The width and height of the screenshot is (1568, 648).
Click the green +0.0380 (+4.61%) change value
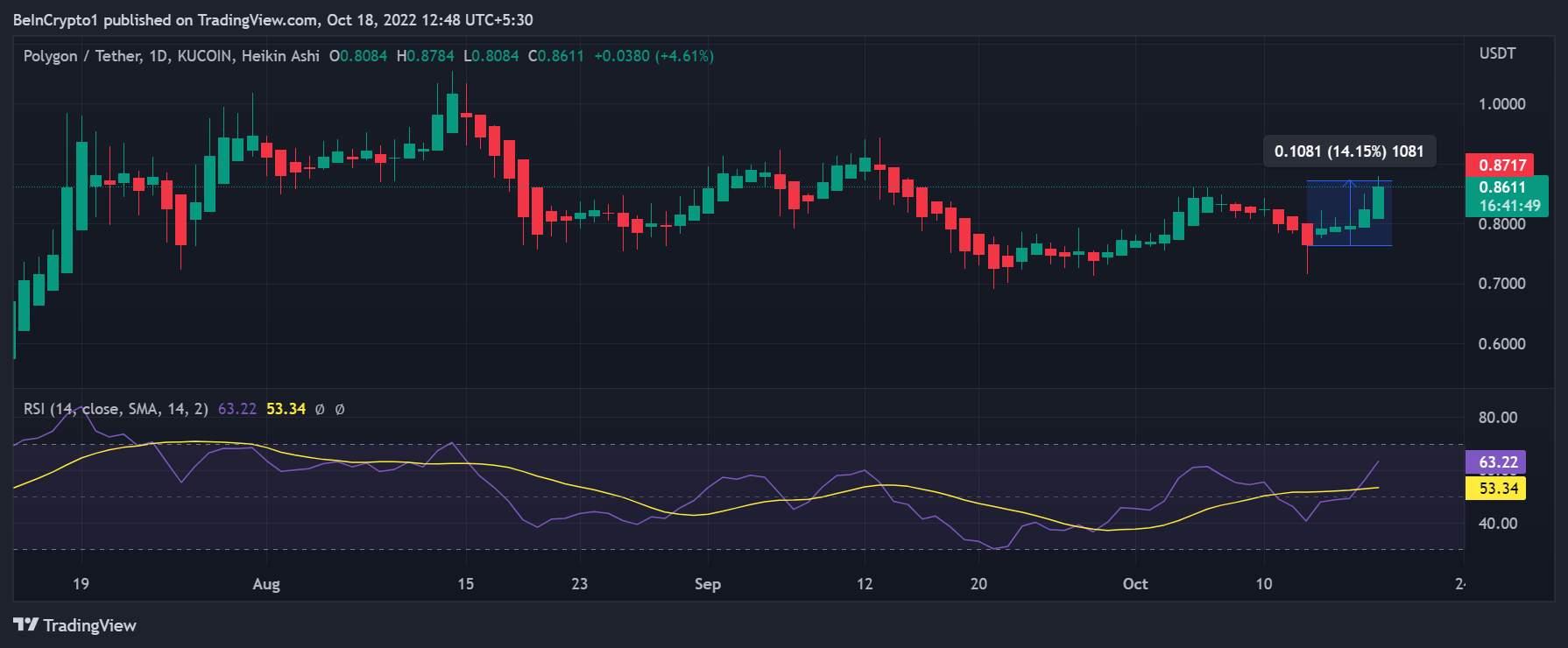(x=653, y=56)
